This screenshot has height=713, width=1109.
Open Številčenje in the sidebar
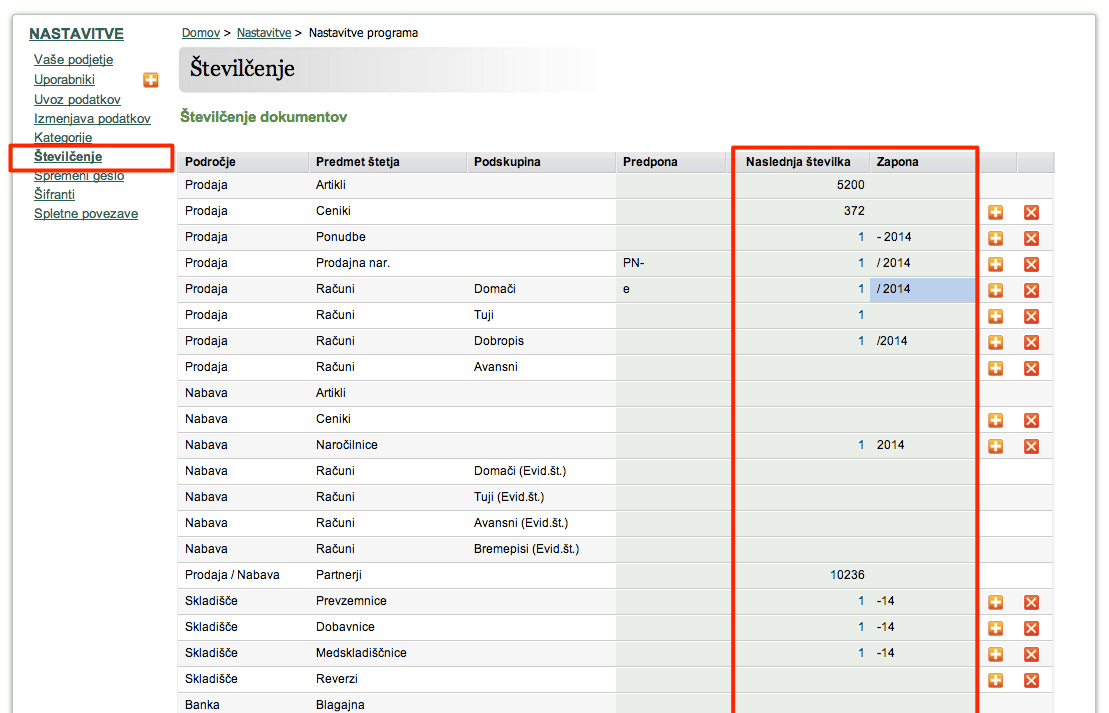point(68,156)
